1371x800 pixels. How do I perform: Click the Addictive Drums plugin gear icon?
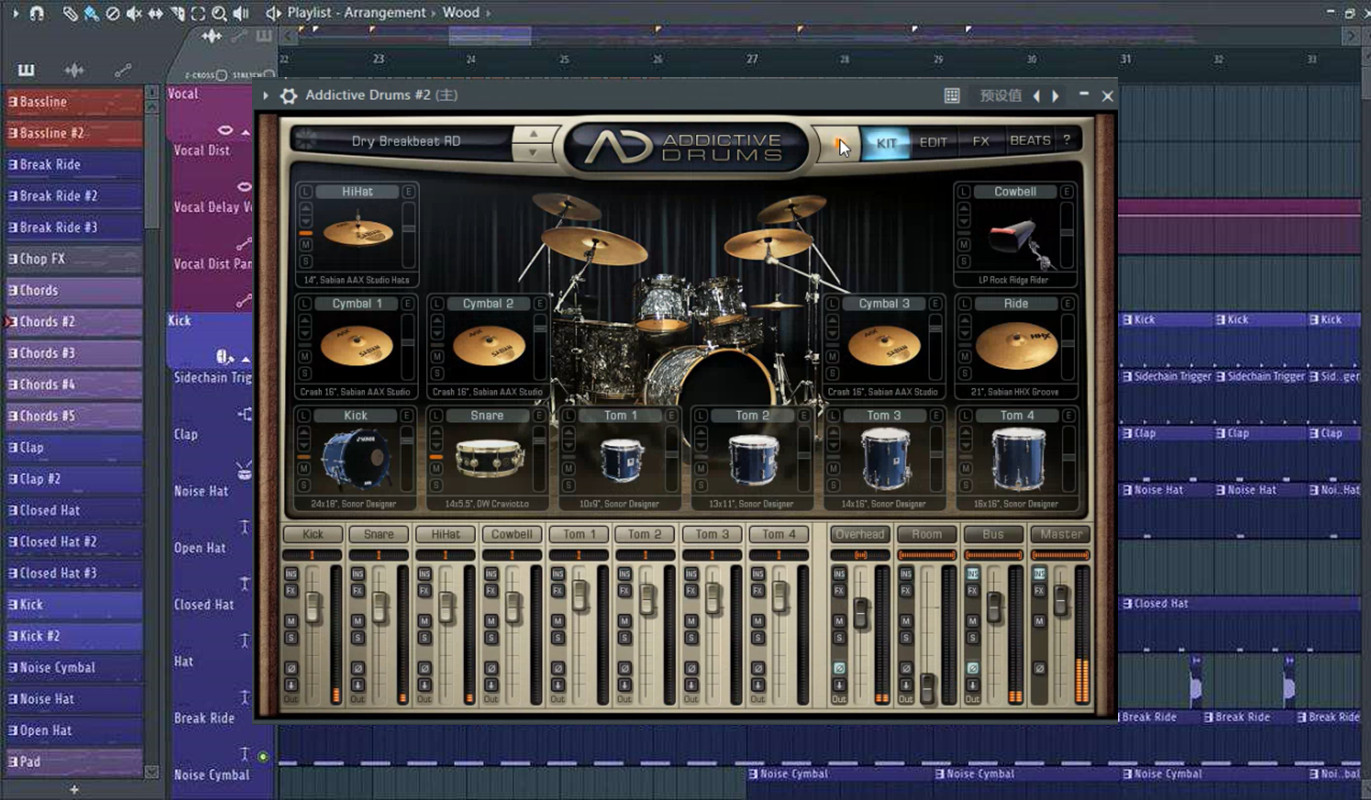288,96
